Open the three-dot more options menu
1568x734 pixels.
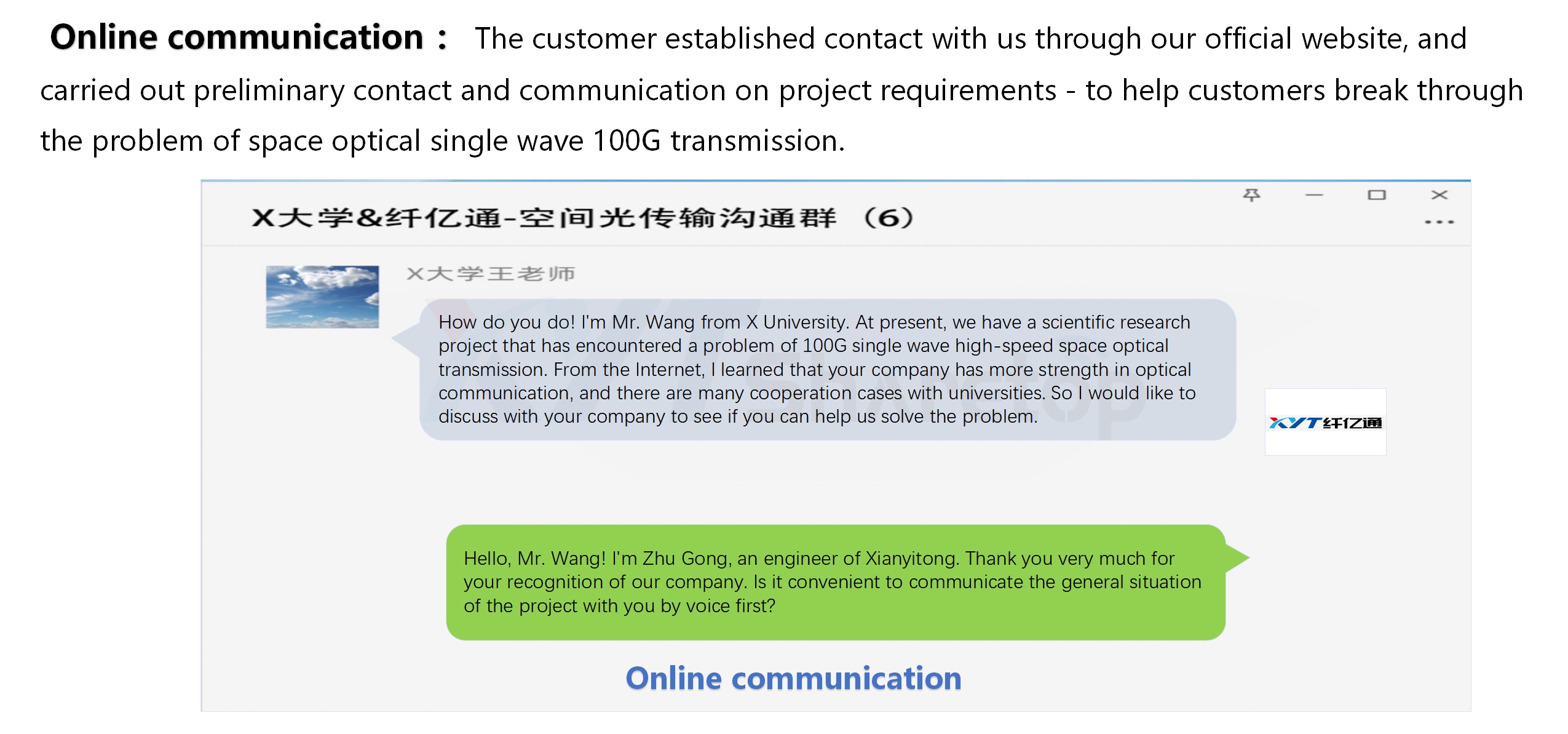point(1439,221)
